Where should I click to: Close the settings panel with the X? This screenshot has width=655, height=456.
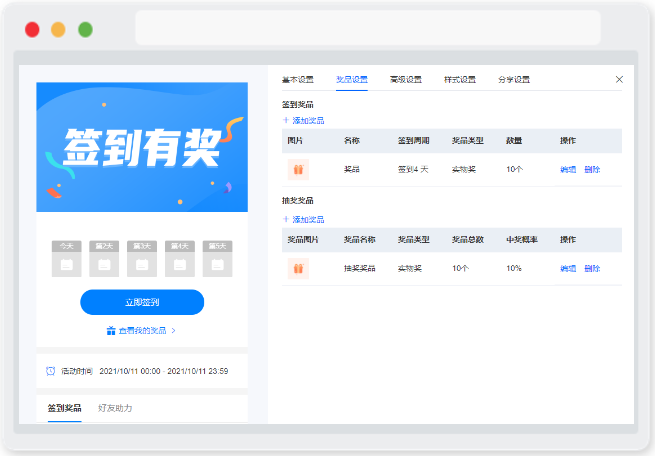619,79
